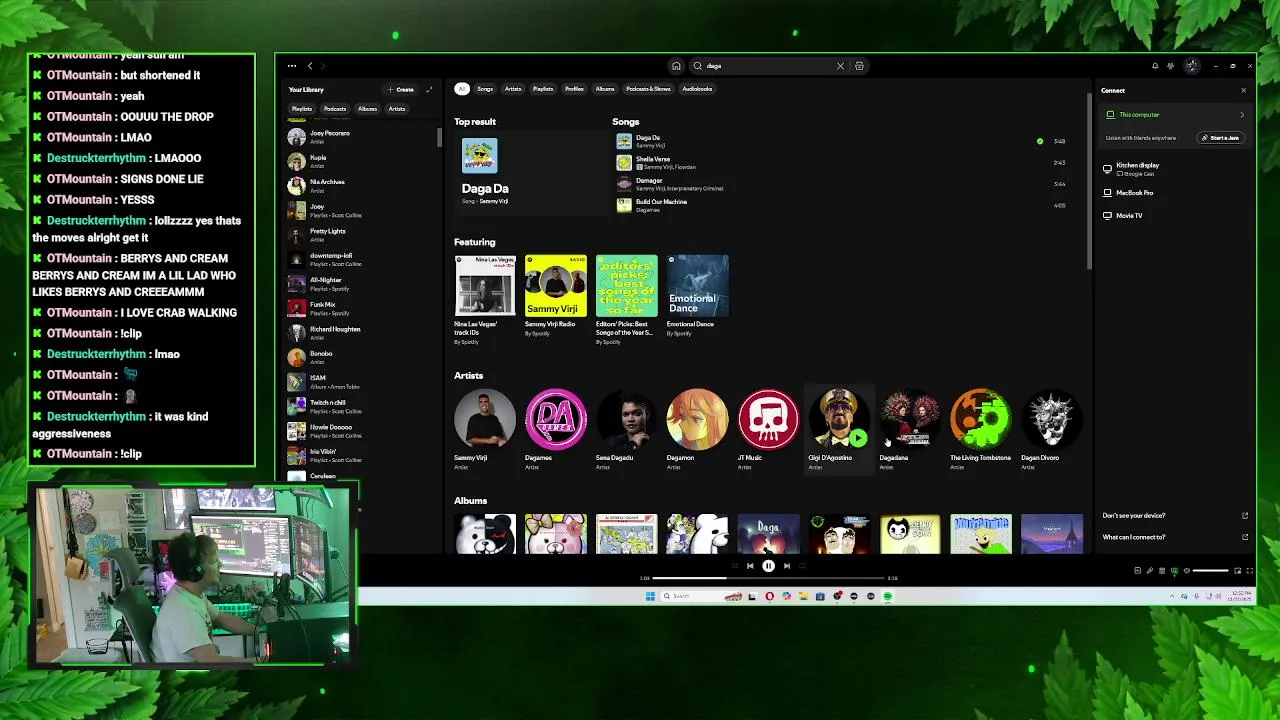
Task: Open the Dagames artist
Action: point(556,428)
